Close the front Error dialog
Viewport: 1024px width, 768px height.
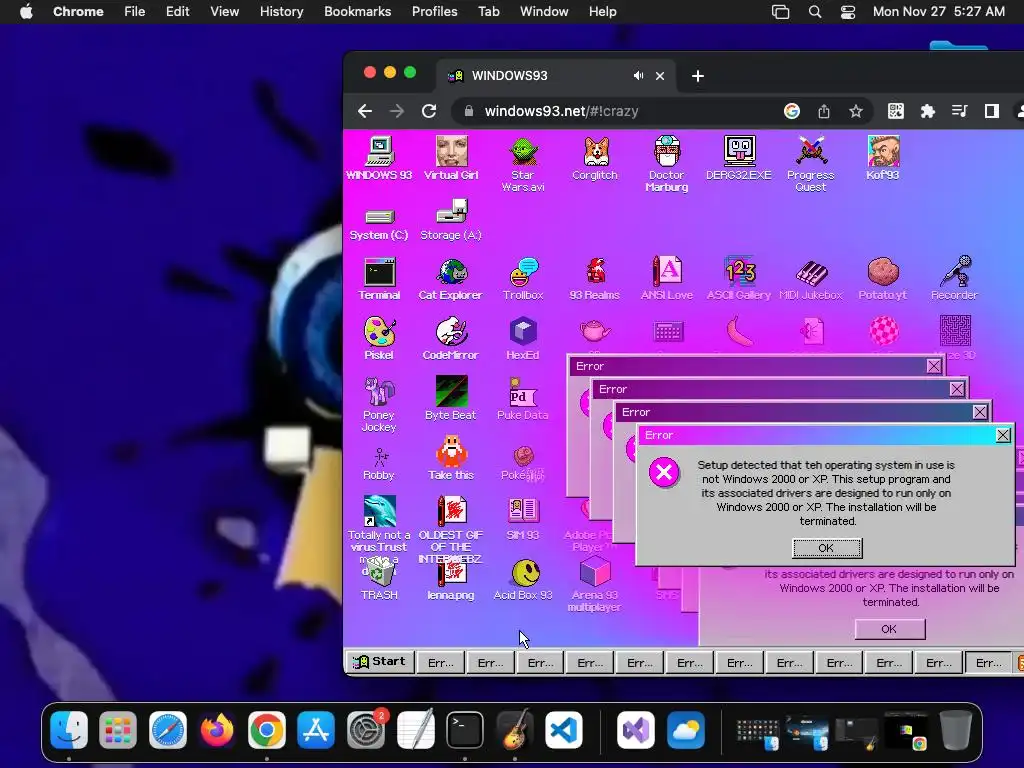pos(1004,435)
